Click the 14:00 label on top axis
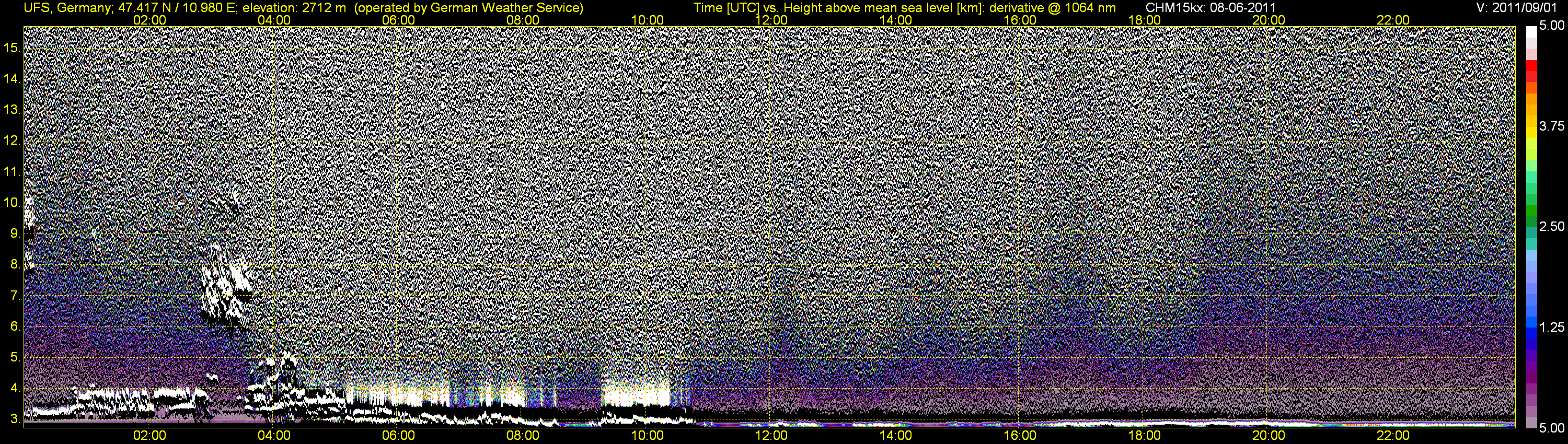 point(896,20)
